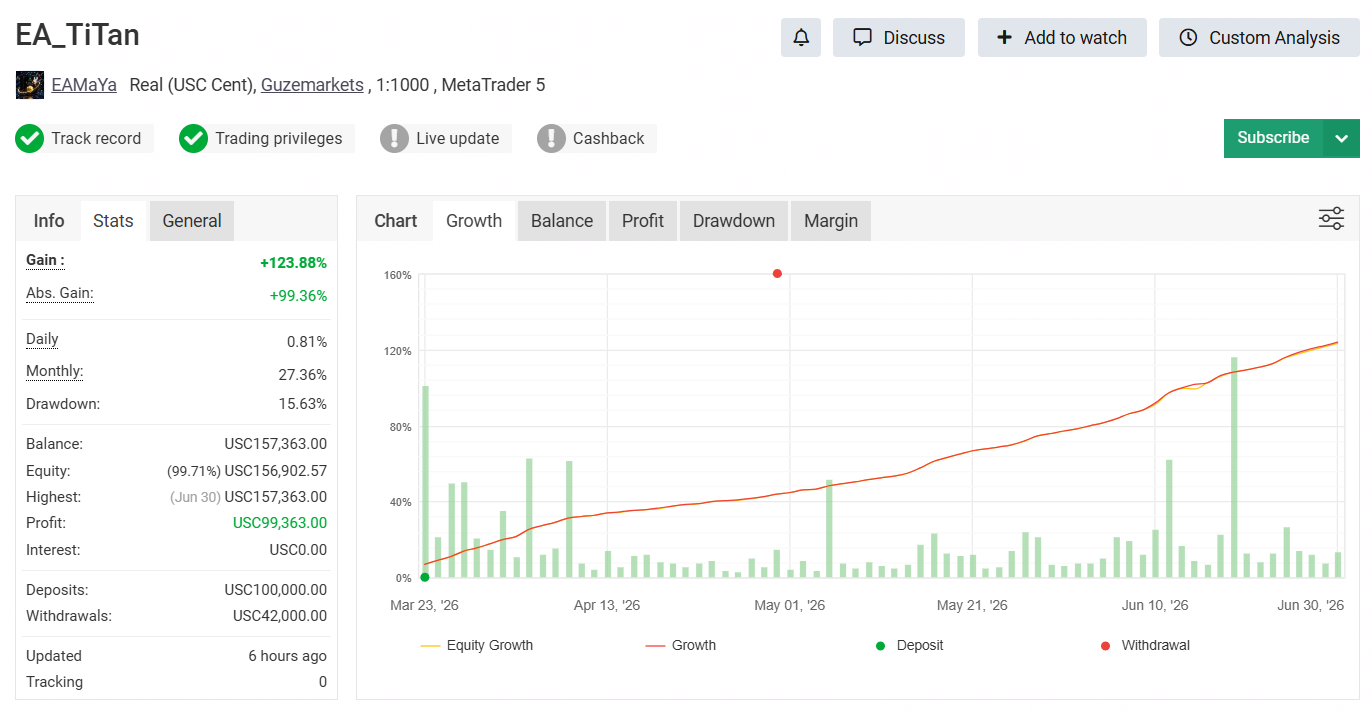1372x712 pixels.
Task: Click the USC157,363.00 balance value
Action: click(276, 444)
